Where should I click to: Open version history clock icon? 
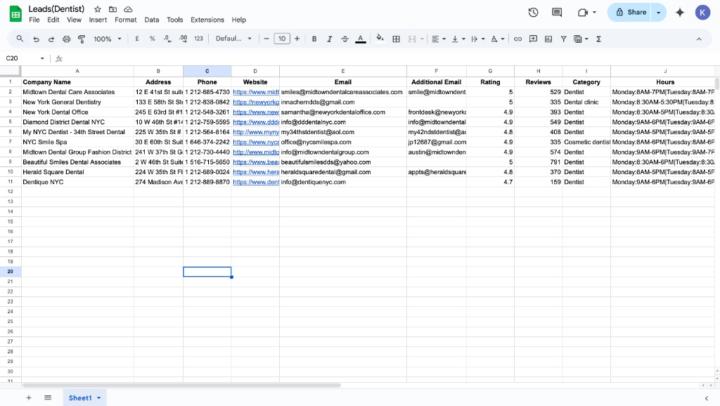point(533,12)
